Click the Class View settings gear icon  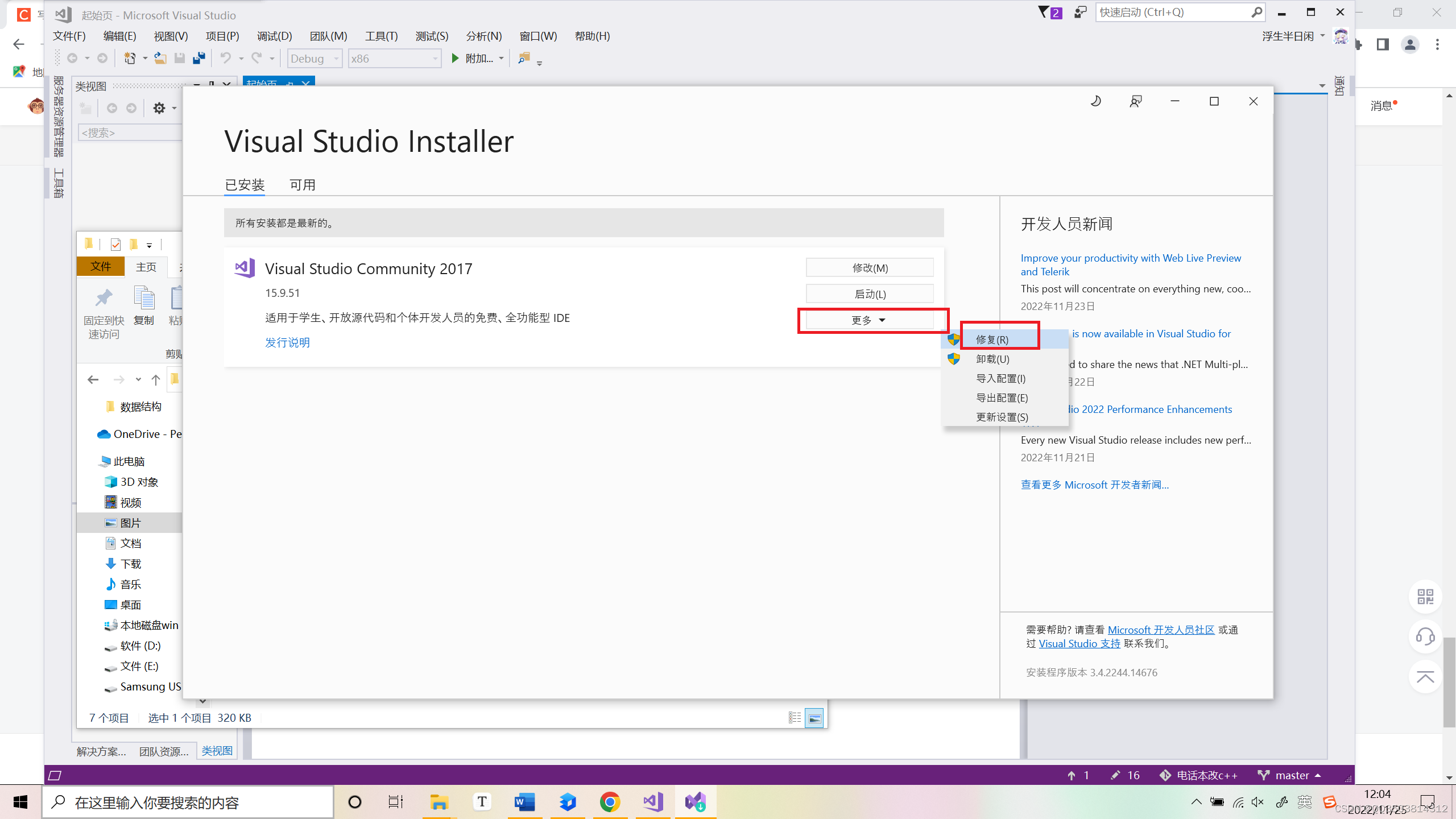coord(159,108)
